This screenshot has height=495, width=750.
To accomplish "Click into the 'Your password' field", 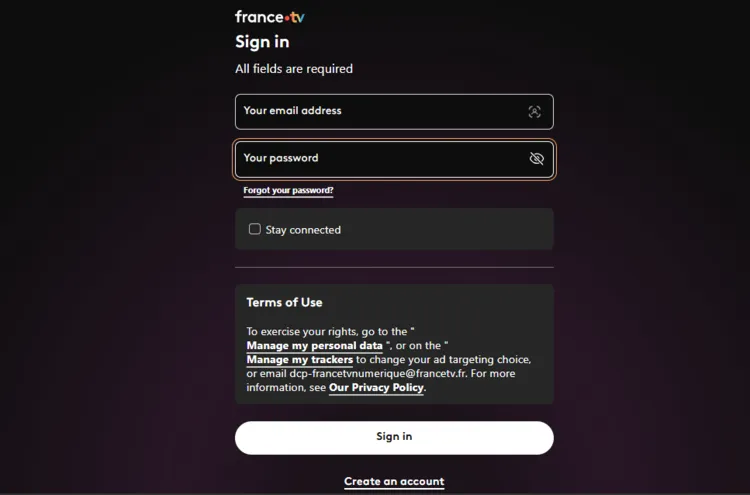I will (380, 159).
